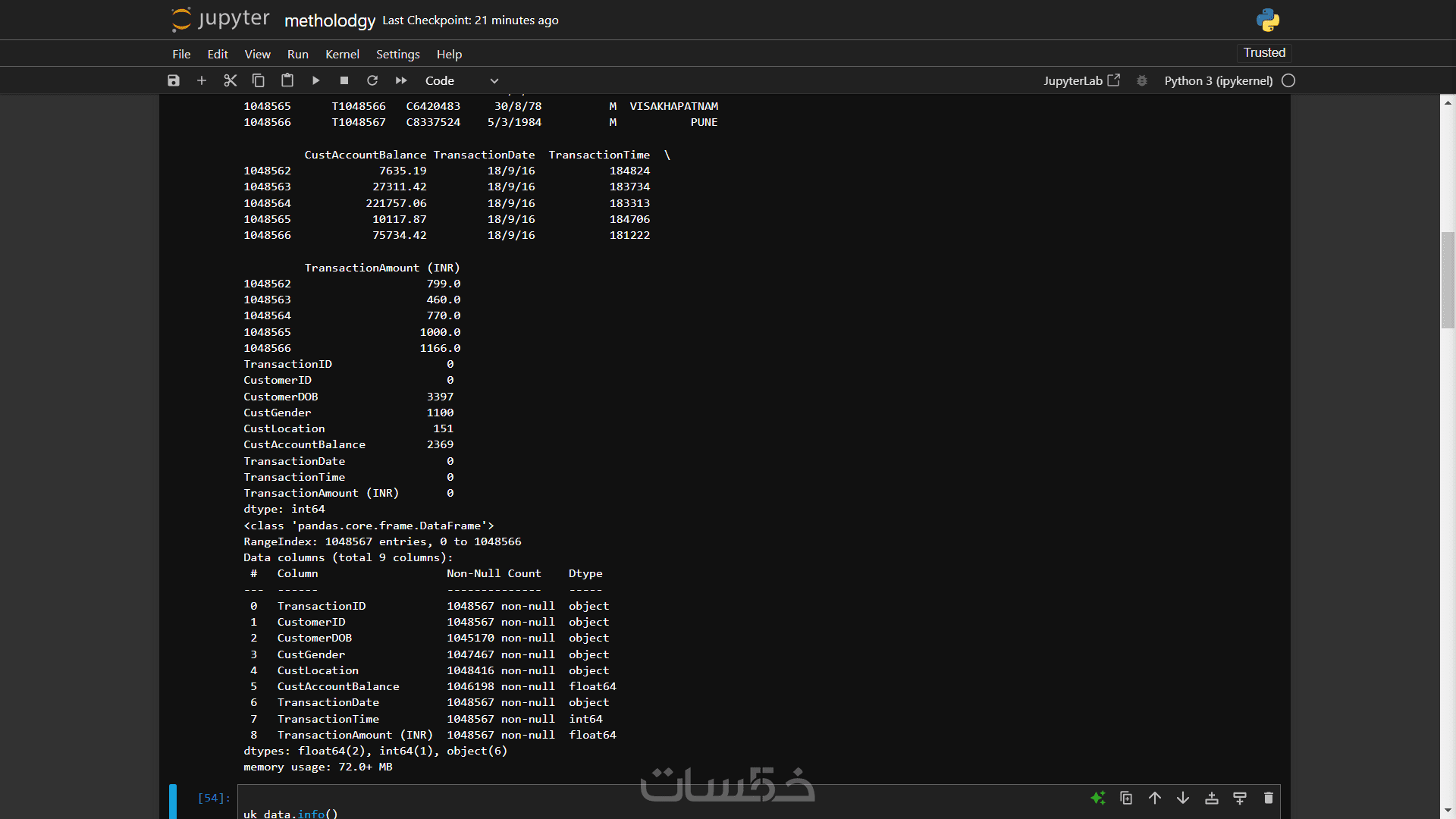
Task: Delete cell 54 with the trash icon
Action: click(x=1269, y=798)
